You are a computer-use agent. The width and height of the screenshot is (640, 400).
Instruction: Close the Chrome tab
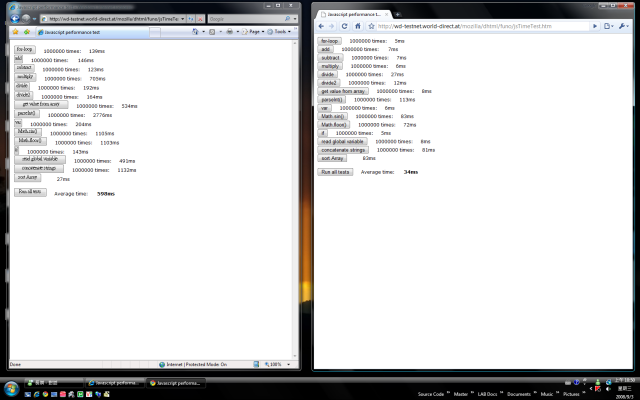coord(387,14)
